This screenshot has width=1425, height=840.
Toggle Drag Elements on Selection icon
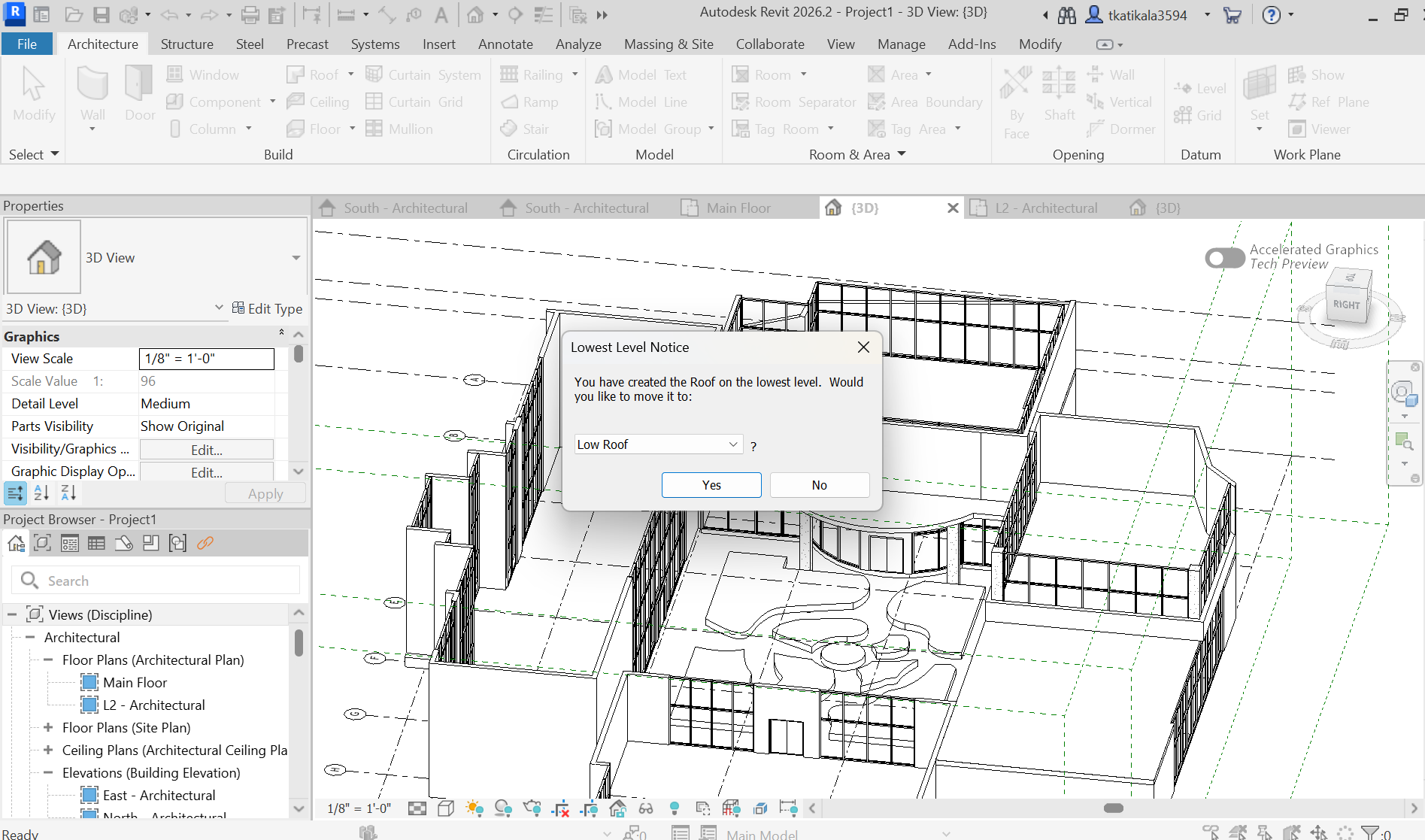1319,832
